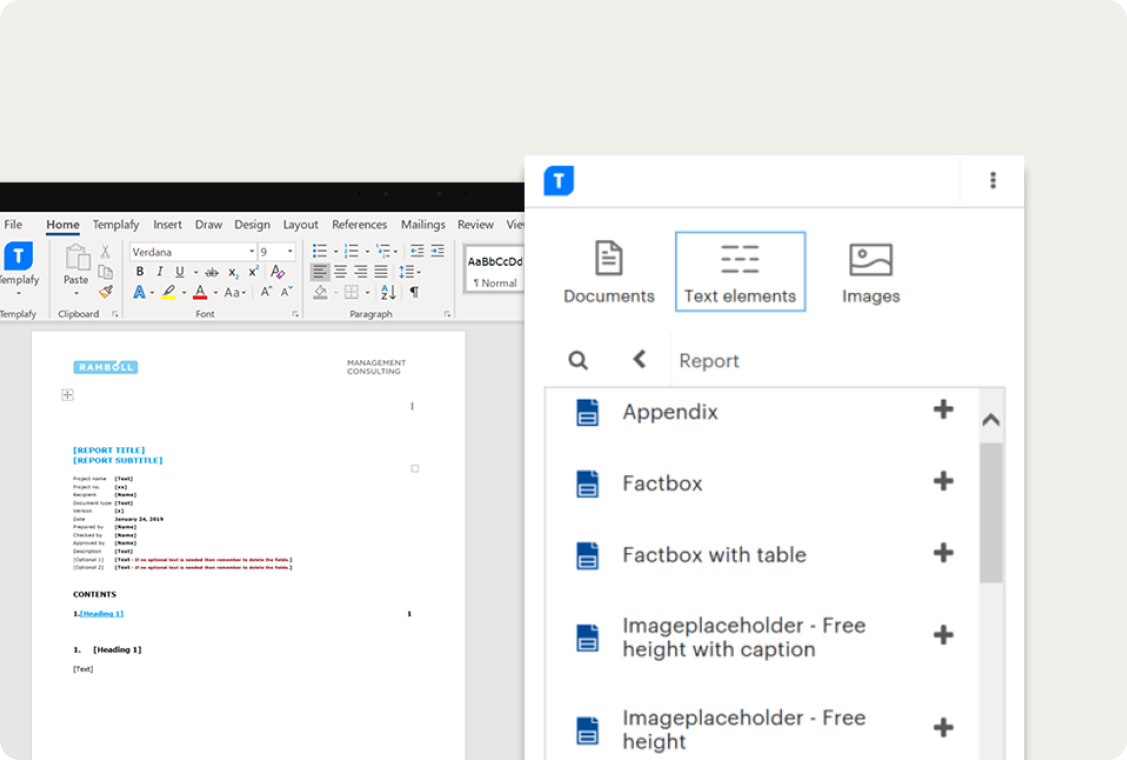1127x760 pixels.
Task: Switch to the Insert ribbon tab
Action: (x=167, y=225)
